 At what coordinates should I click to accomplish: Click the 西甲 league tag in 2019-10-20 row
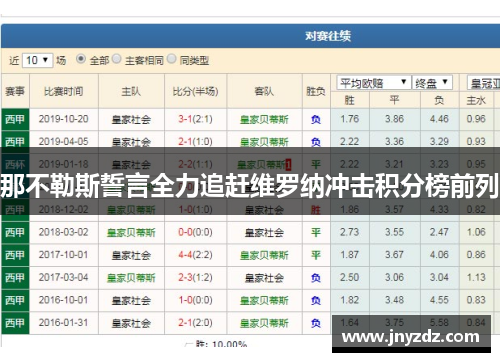point(15,119)
